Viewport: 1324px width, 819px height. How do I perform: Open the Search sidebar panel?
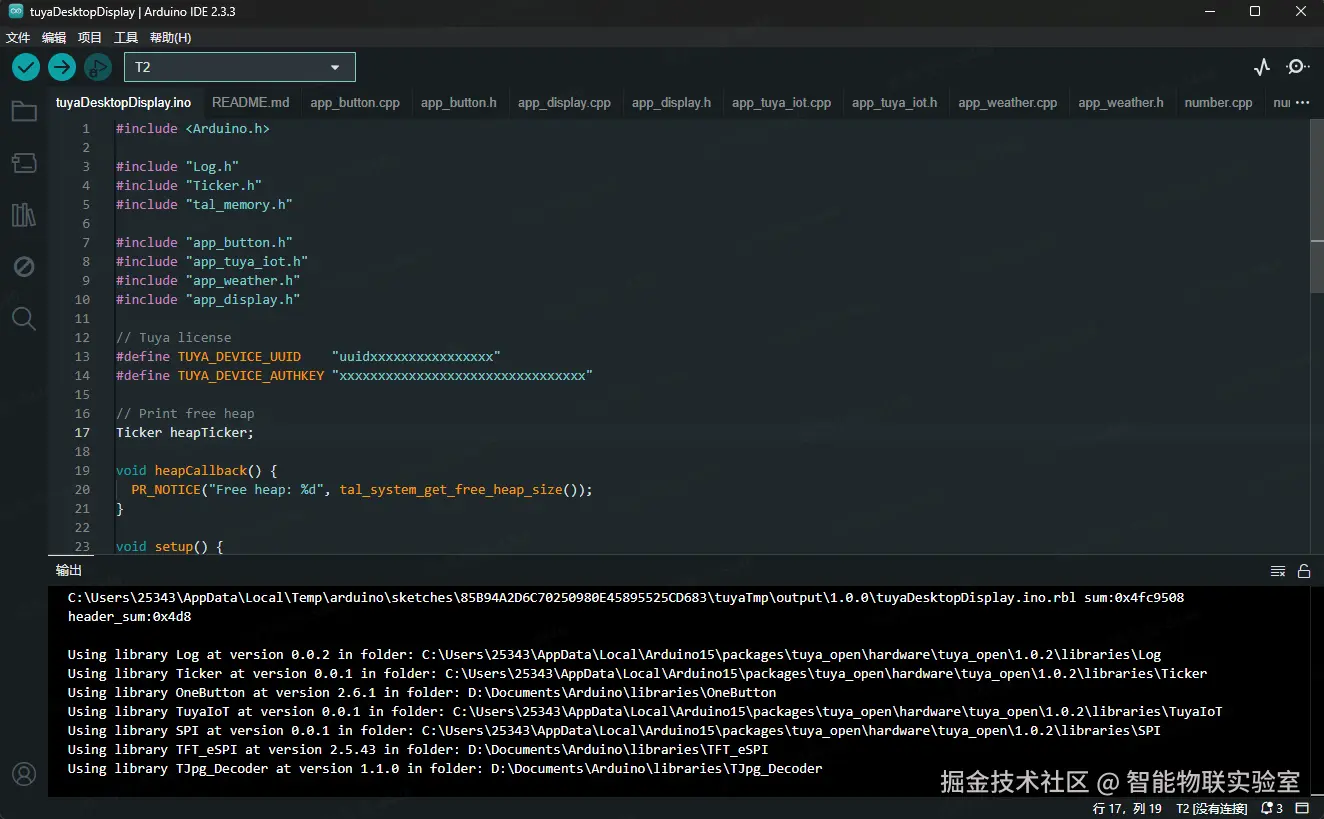[24, 319]
